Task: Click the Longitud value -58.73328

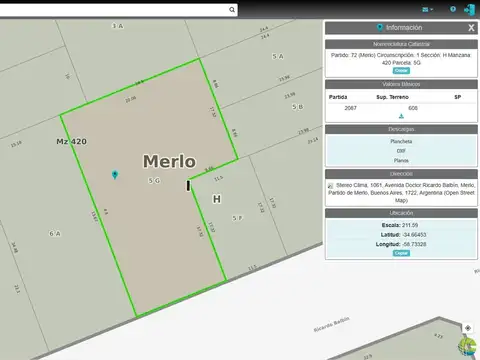Action: (414, 244)
